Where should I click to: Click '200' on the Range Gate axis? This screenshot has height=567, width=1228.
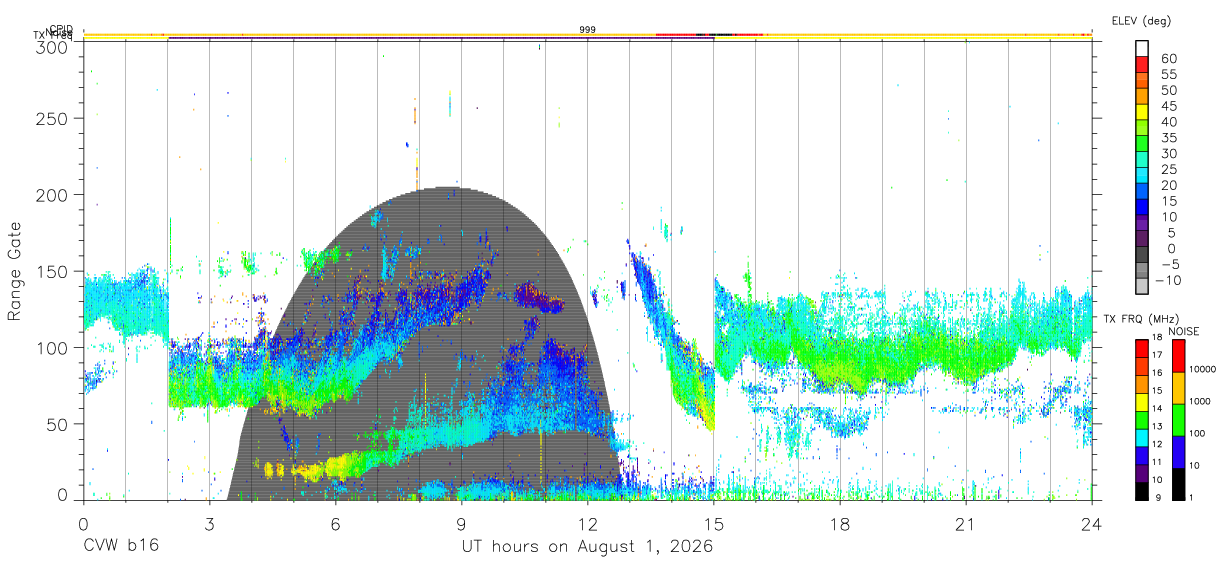53,195
